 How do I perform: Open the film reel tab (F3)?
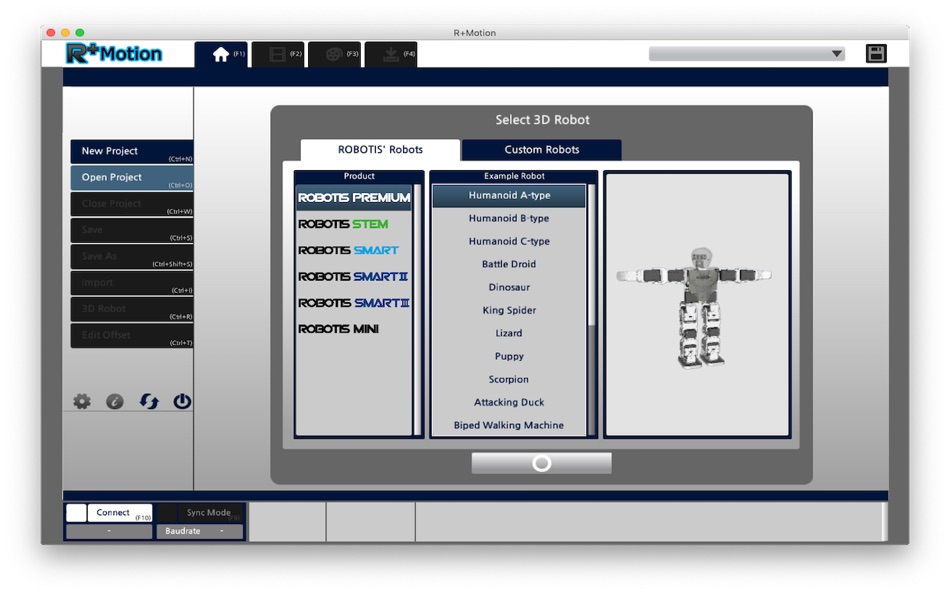tap(334, 55)
